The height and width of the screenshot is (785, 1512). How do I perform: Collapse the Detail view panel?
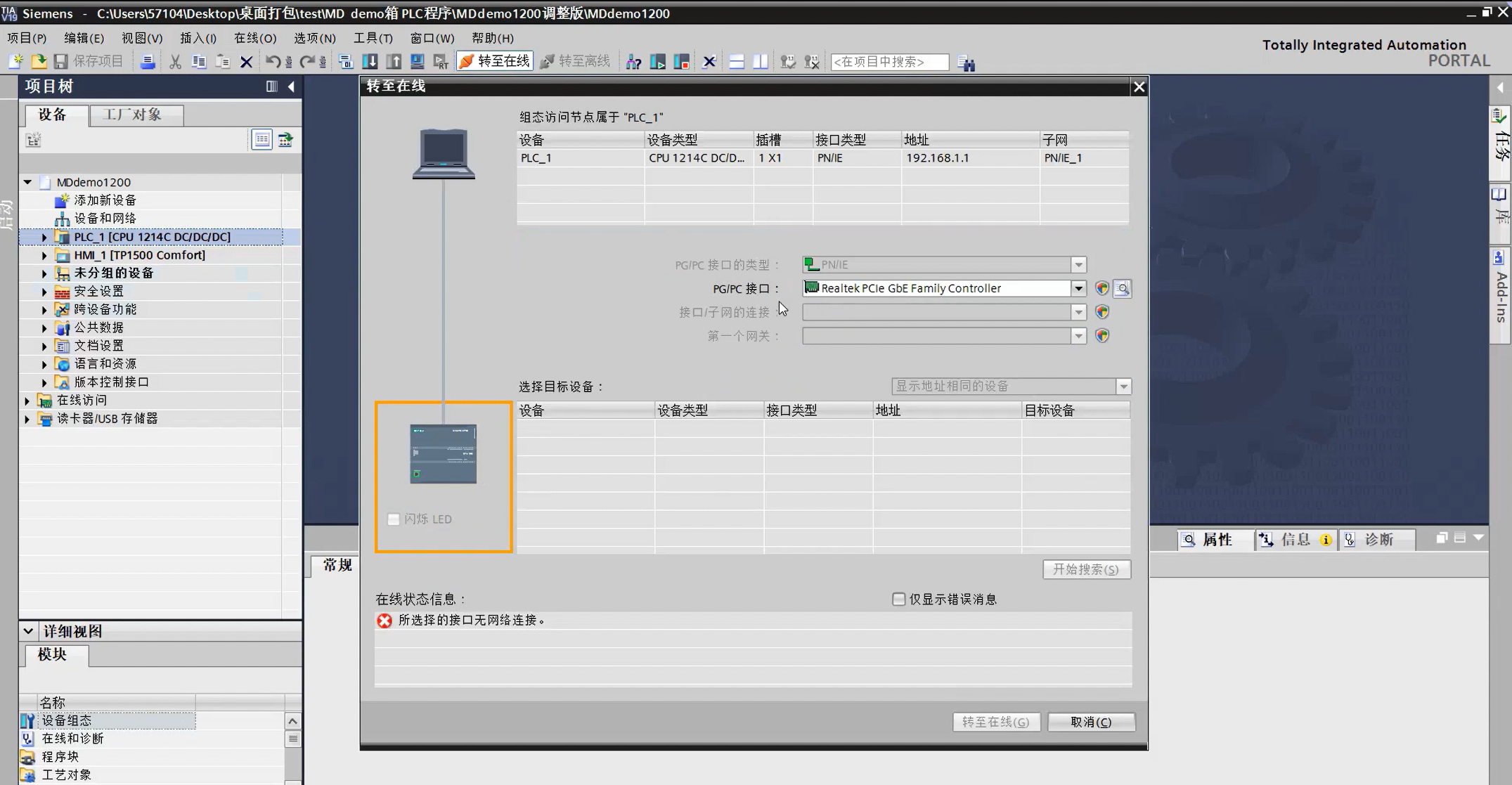(28, 631)
